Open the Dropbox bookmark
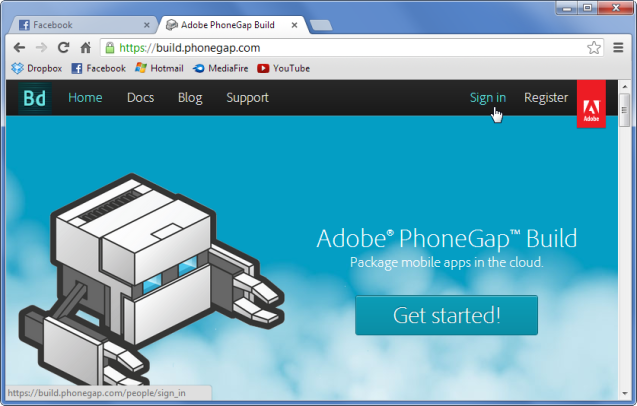The height and width of the screenshot is (406, 637). pyautogui.click(x=37, y=68)
